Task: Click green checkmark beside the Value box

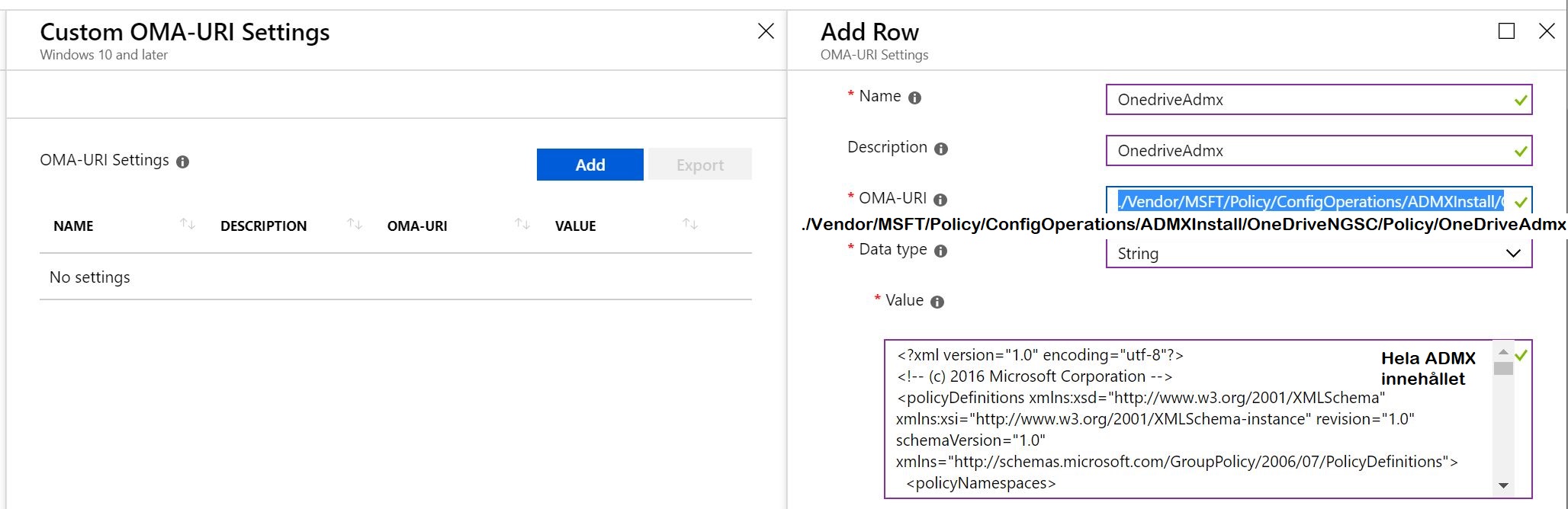Action: (x=1521, y=355)
